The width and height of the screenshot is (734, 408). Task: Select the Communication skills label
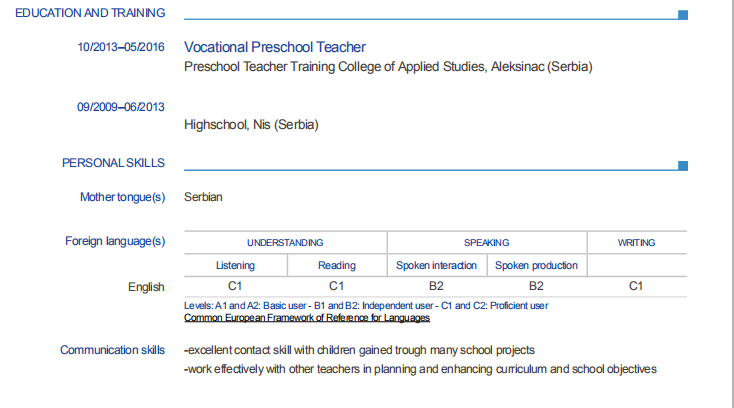pyautogui.click(x=112, y=350)
